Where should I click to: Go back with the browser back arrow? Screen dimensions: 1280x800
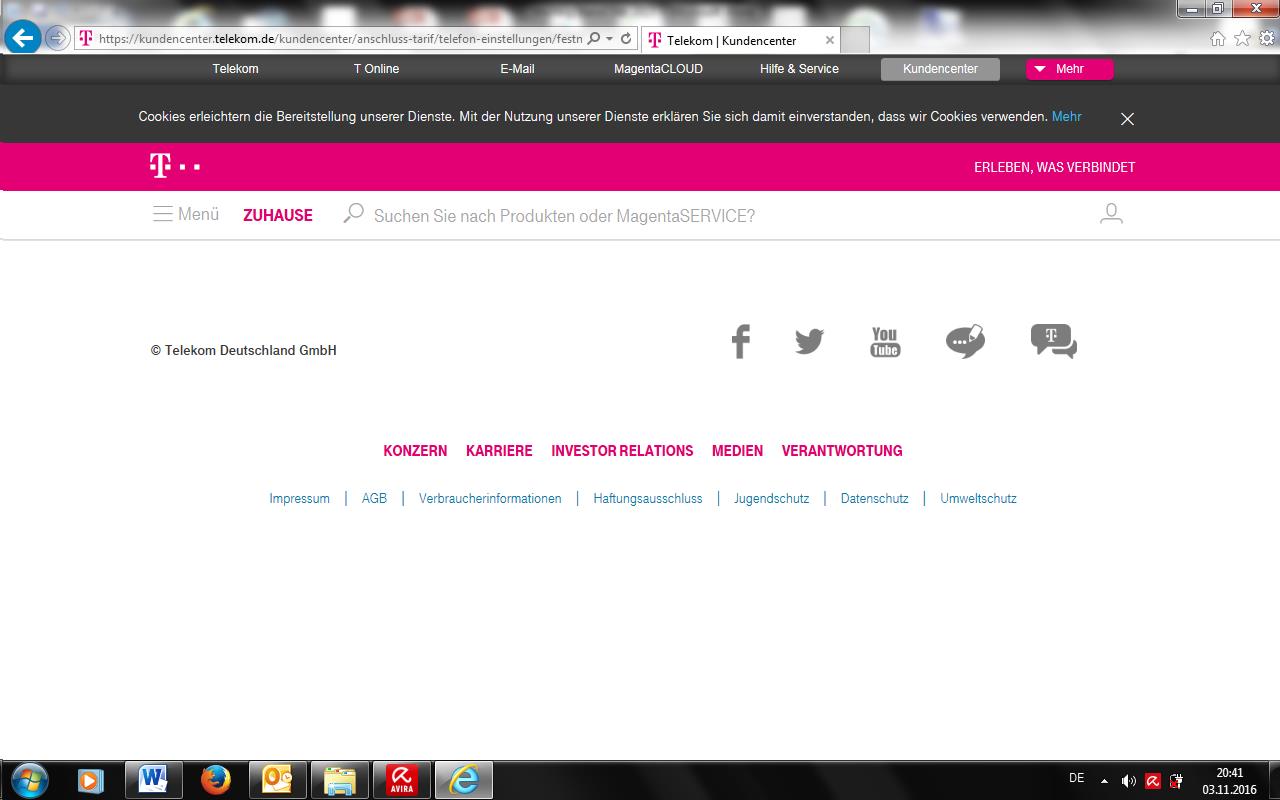[22, 39]
